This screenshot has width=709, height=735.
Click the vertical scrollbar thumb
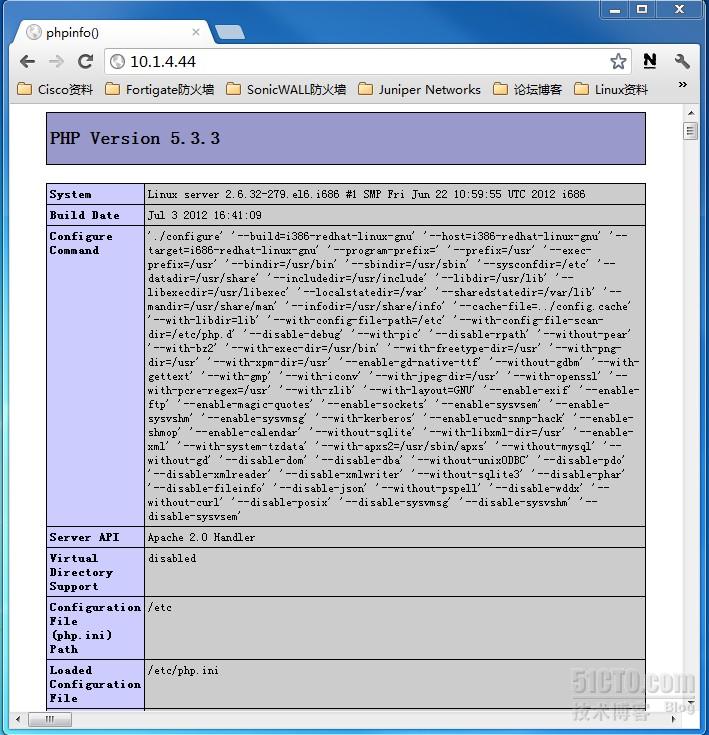point(691,131)
